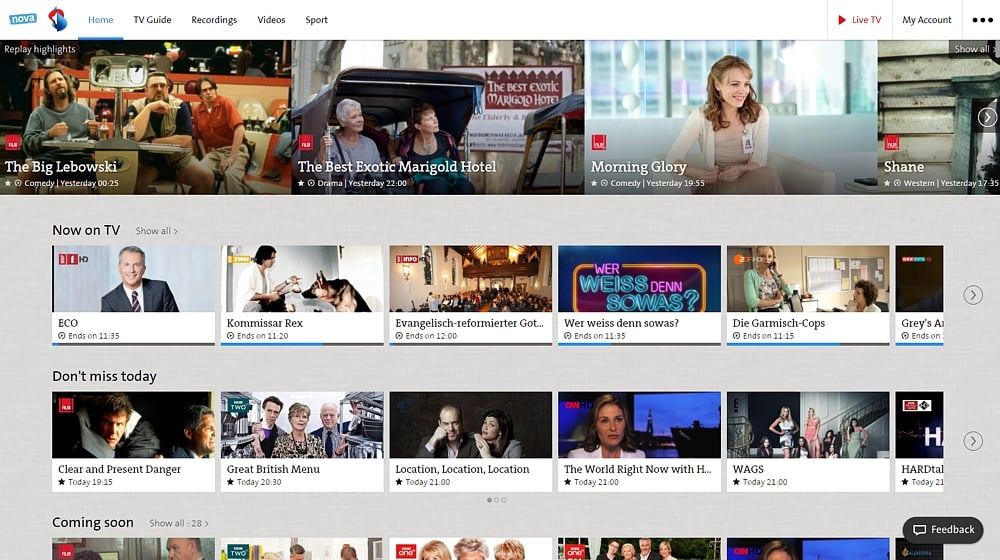Open Die Garmisch-Cops card
Viewport: 1000px width, 560px height.
coord(808,295)
